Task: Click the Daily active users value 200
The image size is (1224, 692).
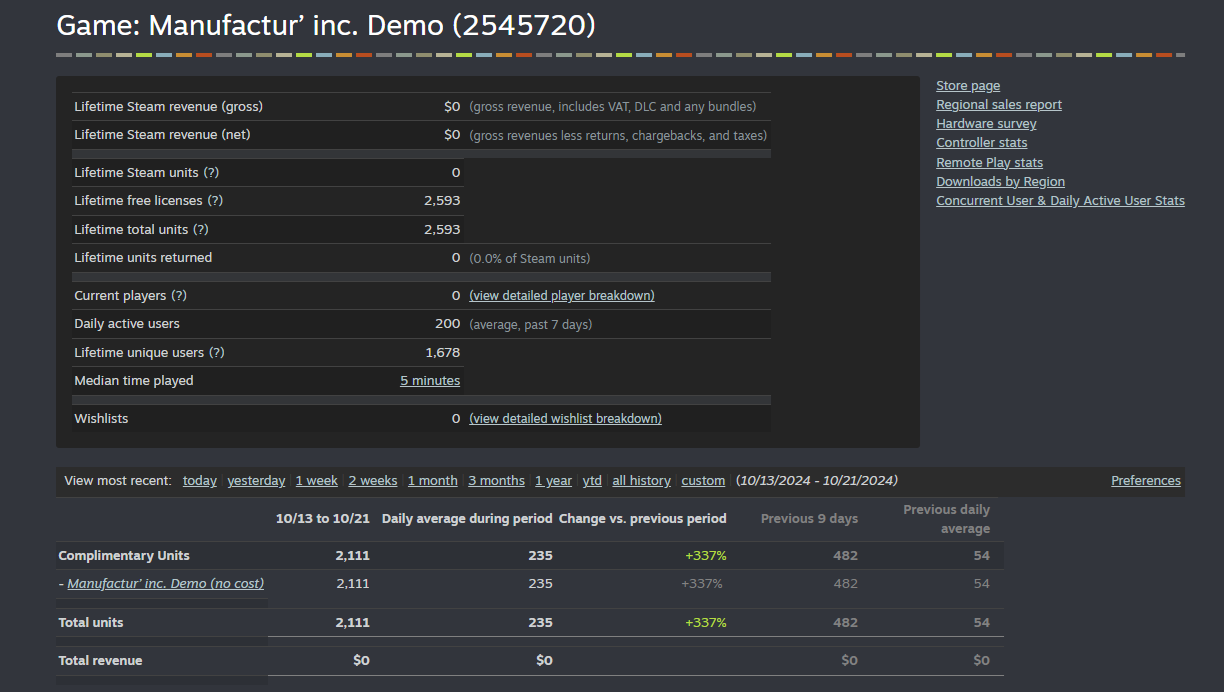Action: (448, 324)
